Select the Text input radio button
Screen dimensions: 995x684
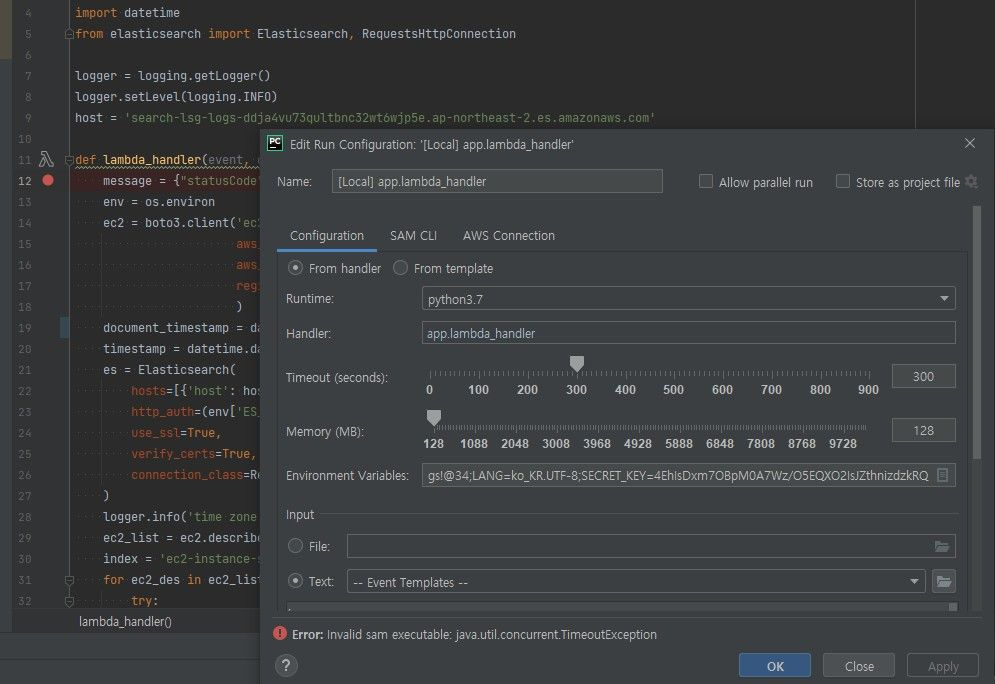[x=295, y=581]
